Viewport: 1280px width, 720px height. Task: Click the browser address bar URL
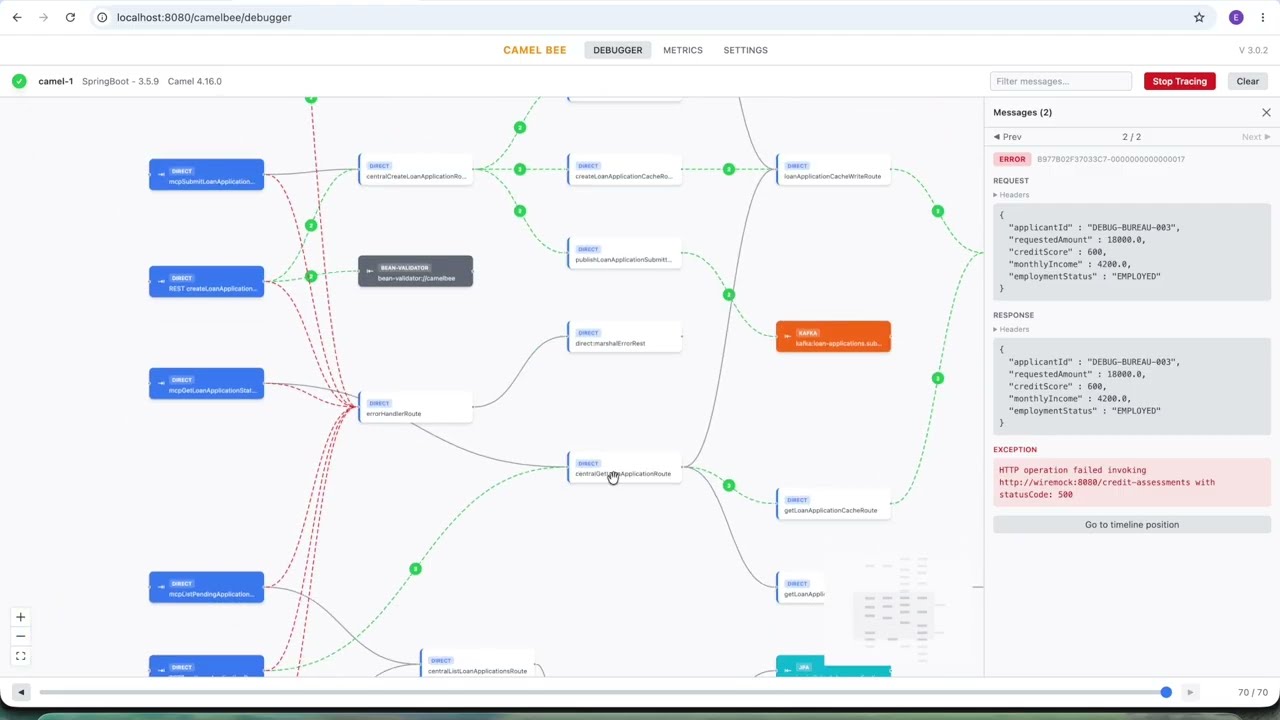point(204,17)
